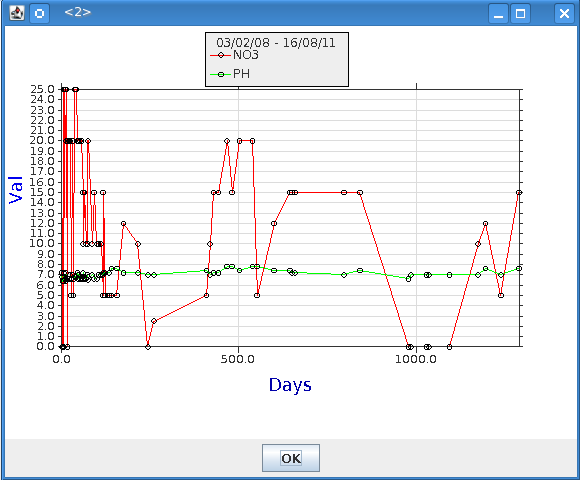The width and height of the screenshot is (580, 480).
Task: Open the window menu icon in title bar
Action: click(x=17, y=13)
